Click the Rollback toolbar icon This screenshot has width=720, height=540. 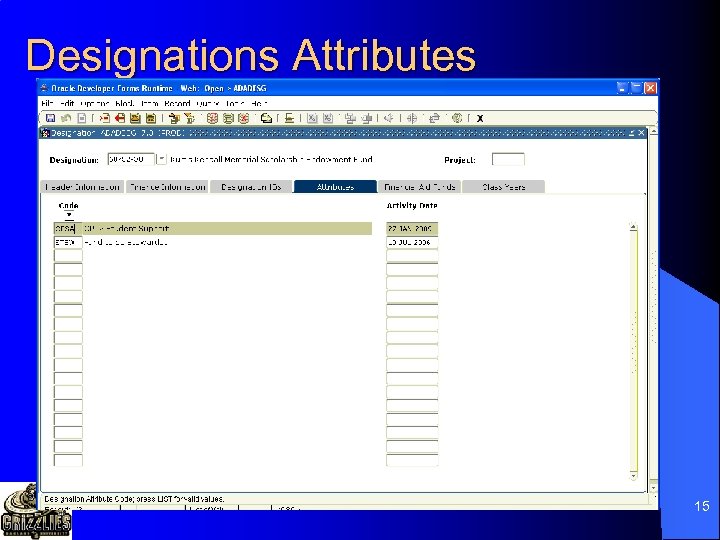66,118
